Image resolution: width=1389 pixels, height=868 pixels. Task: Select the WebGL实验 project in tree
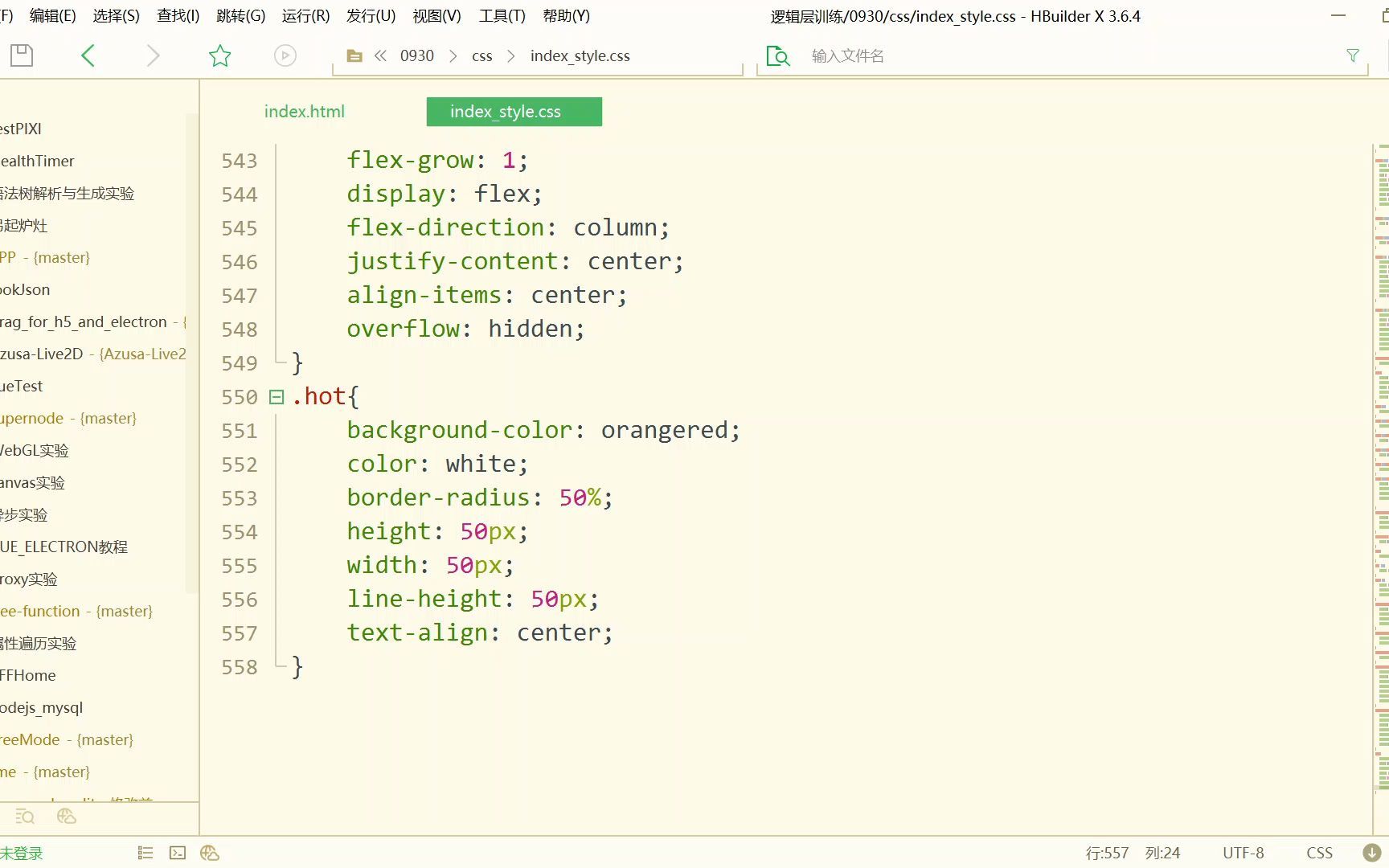35,450
